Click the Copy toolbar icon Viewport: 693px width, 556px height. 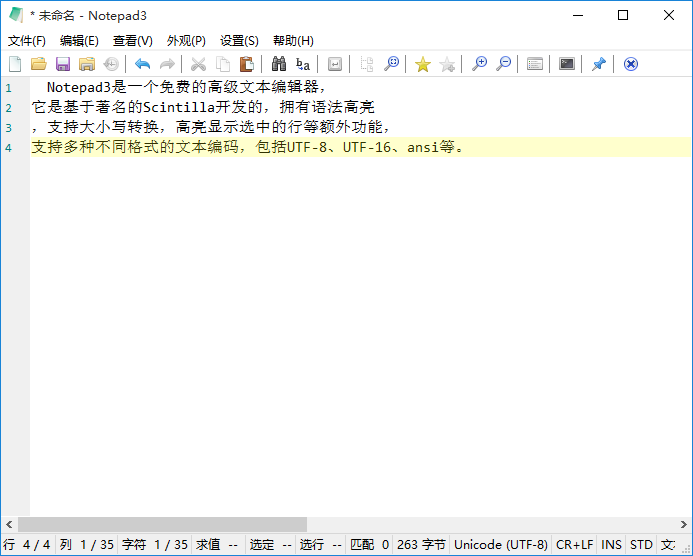click(223, 64)
